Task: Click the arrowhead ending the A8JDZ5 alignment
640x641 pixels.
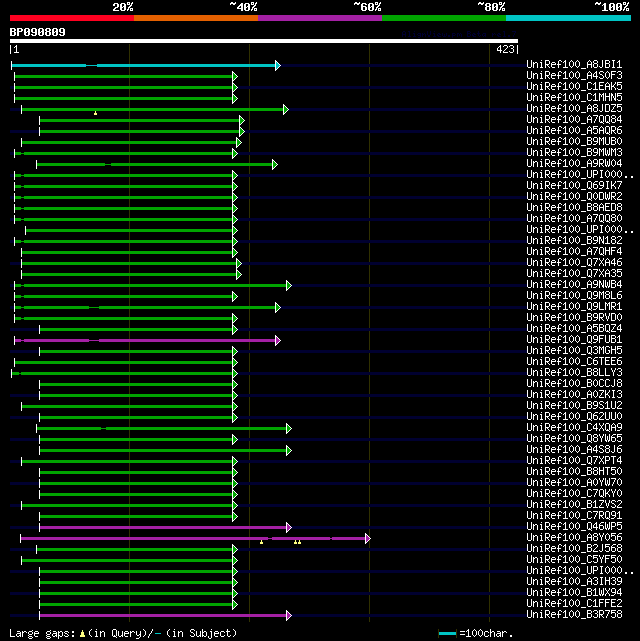Action: pos(286,110)
